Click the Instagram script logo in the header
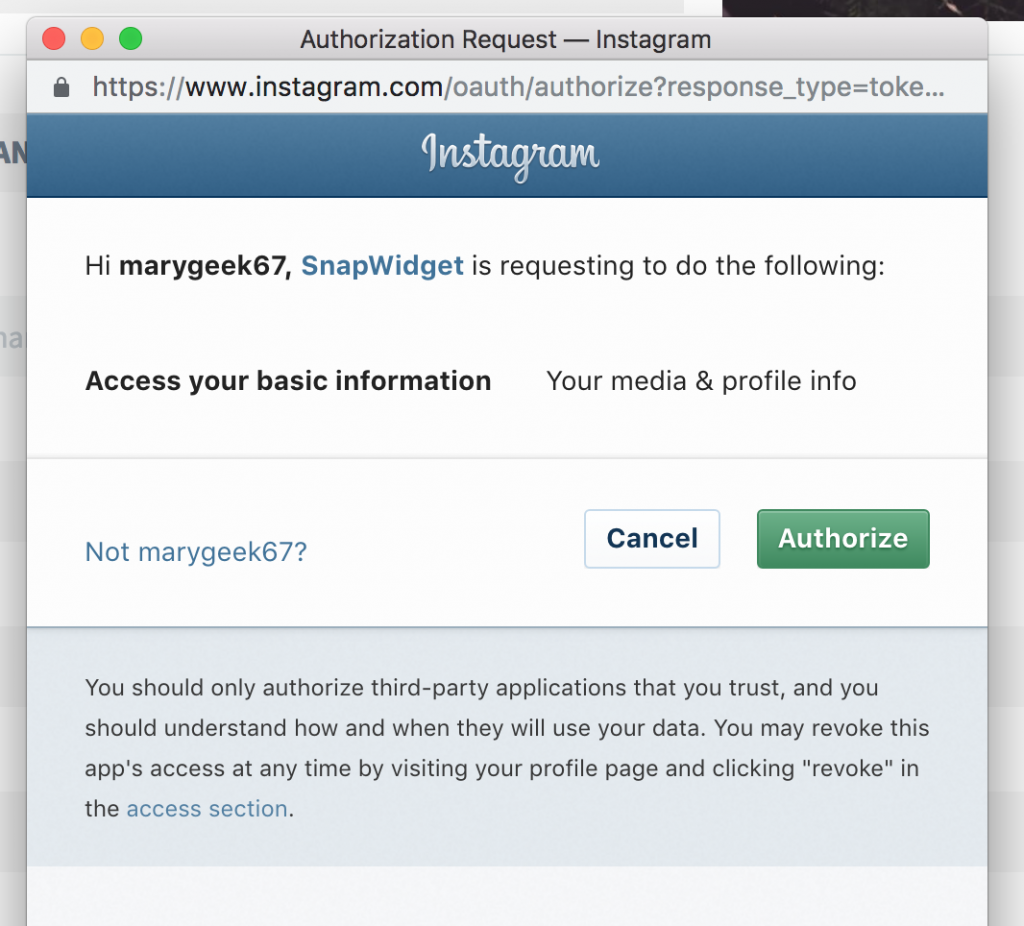Image resolution: width=1024 pixels, height=926 pixels. [x=512, y=155]
